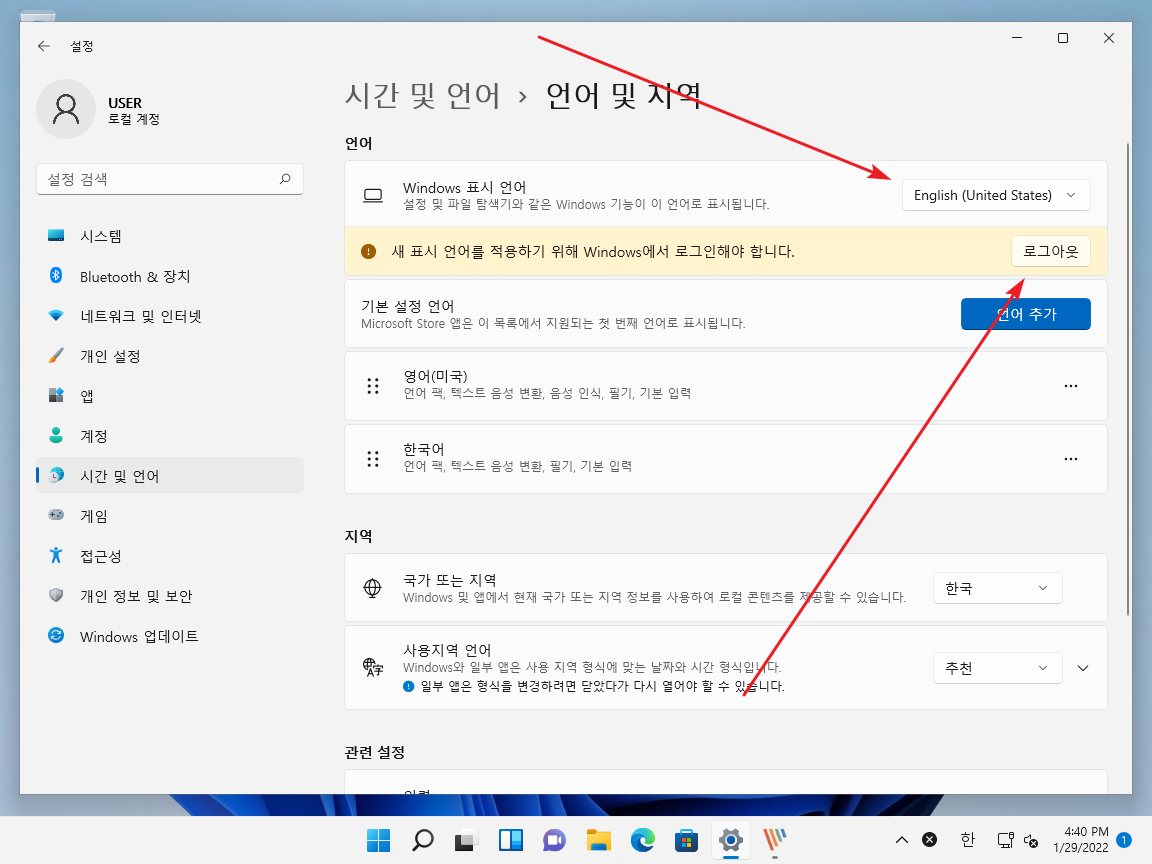Open 개인 설정 category
The width and height of the screenshot is (1152, 864).
(170, 356)
